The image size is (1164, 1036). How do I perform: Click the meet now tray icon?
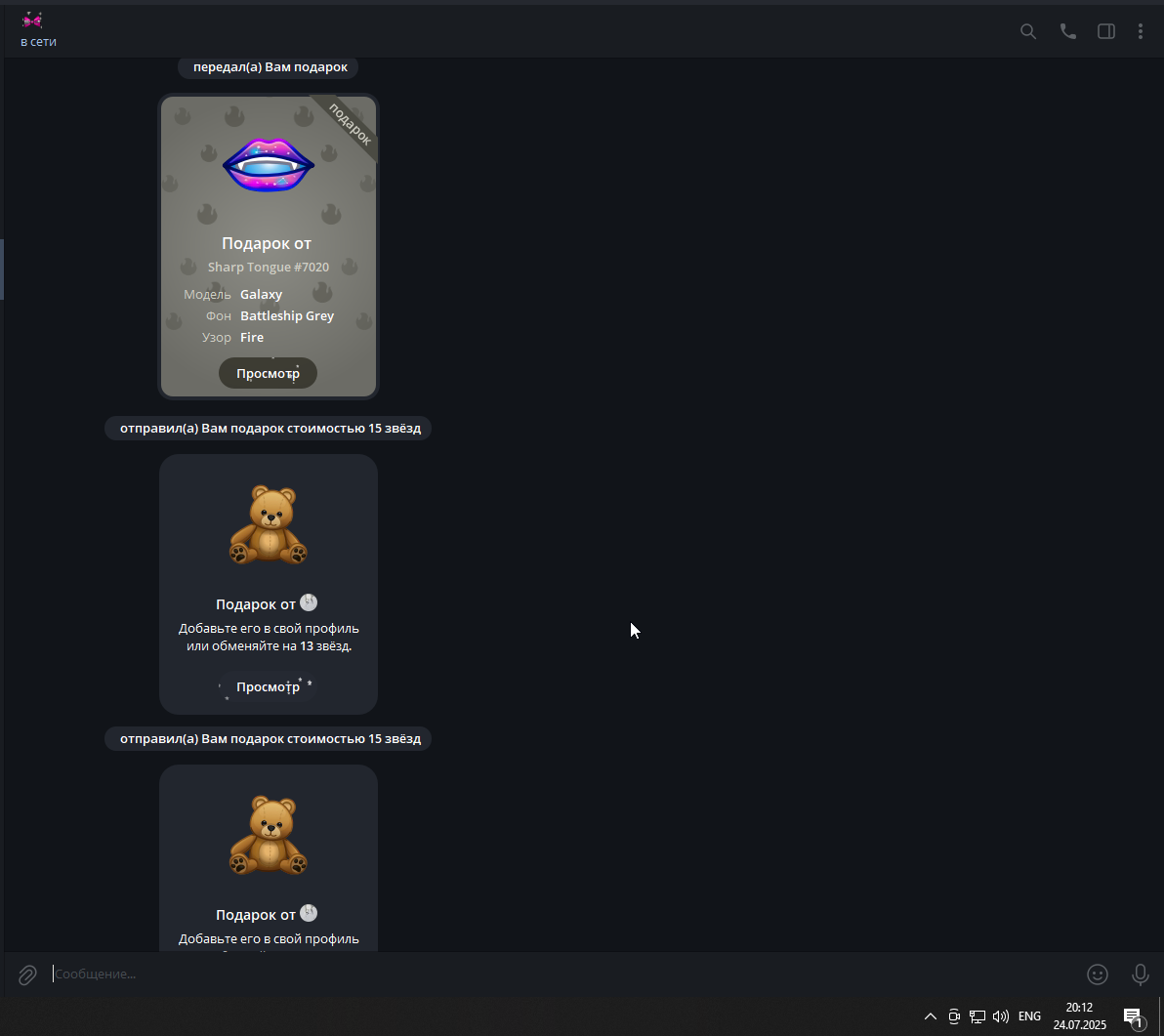coord(954,1016)
